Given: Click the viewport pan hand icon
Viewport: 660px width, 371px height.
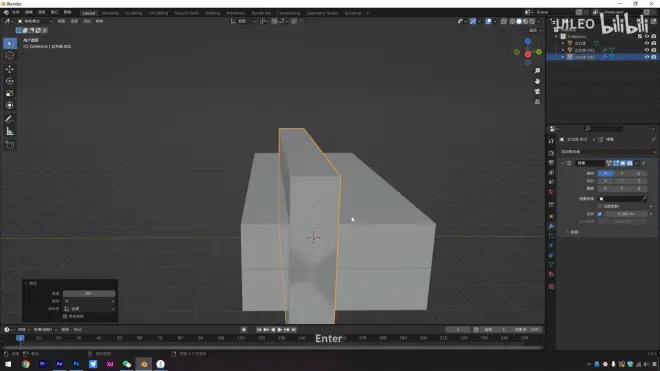Looking at the screenshot, I should (x=537, y=81).
